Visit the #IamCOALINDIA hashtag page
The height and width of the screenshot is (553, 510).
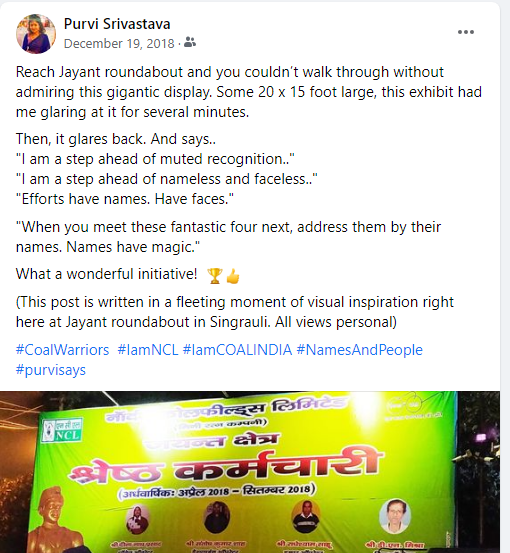(237, 350)
